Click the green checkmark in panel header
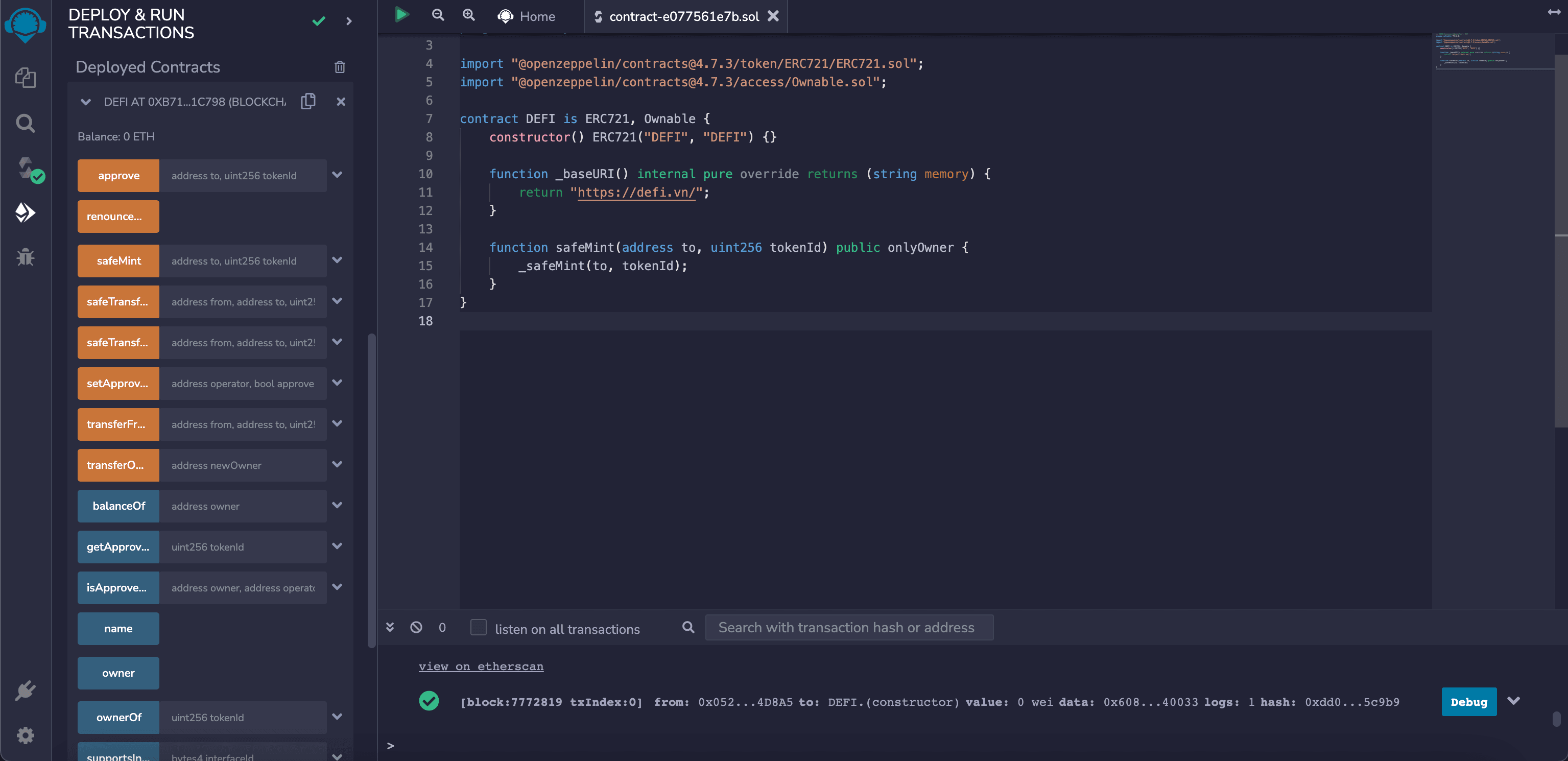Viewport: 1568px width, 761px height. click(318, 21)
